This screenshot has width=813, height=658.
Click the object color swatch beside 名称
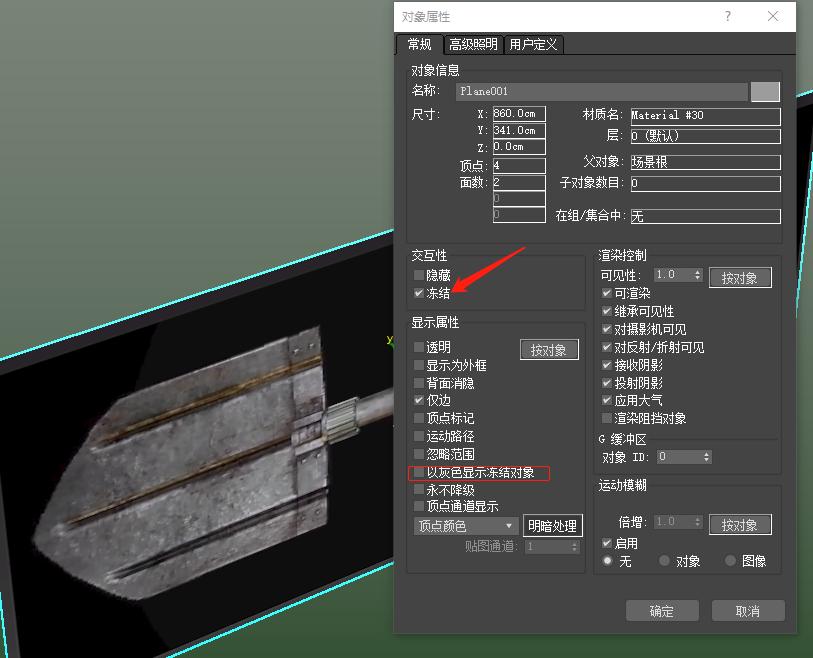[765, 91]
